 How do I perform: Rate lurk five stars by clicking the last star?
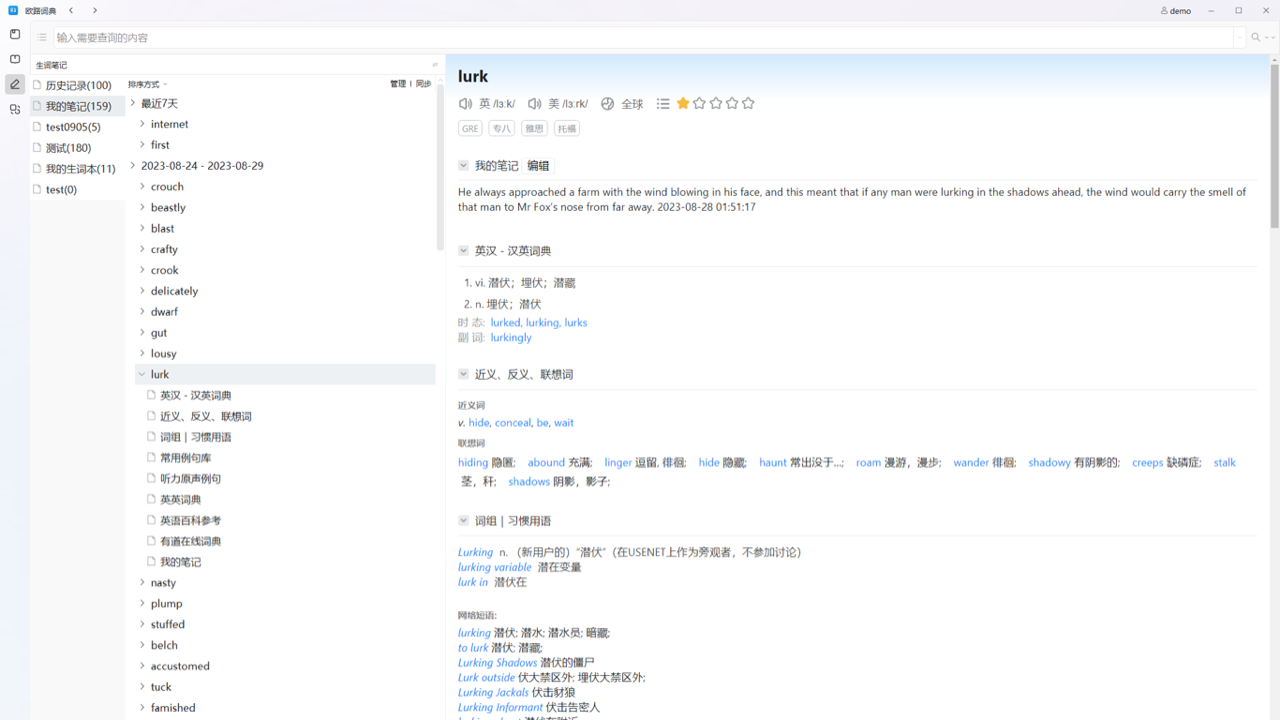[748, 103]
